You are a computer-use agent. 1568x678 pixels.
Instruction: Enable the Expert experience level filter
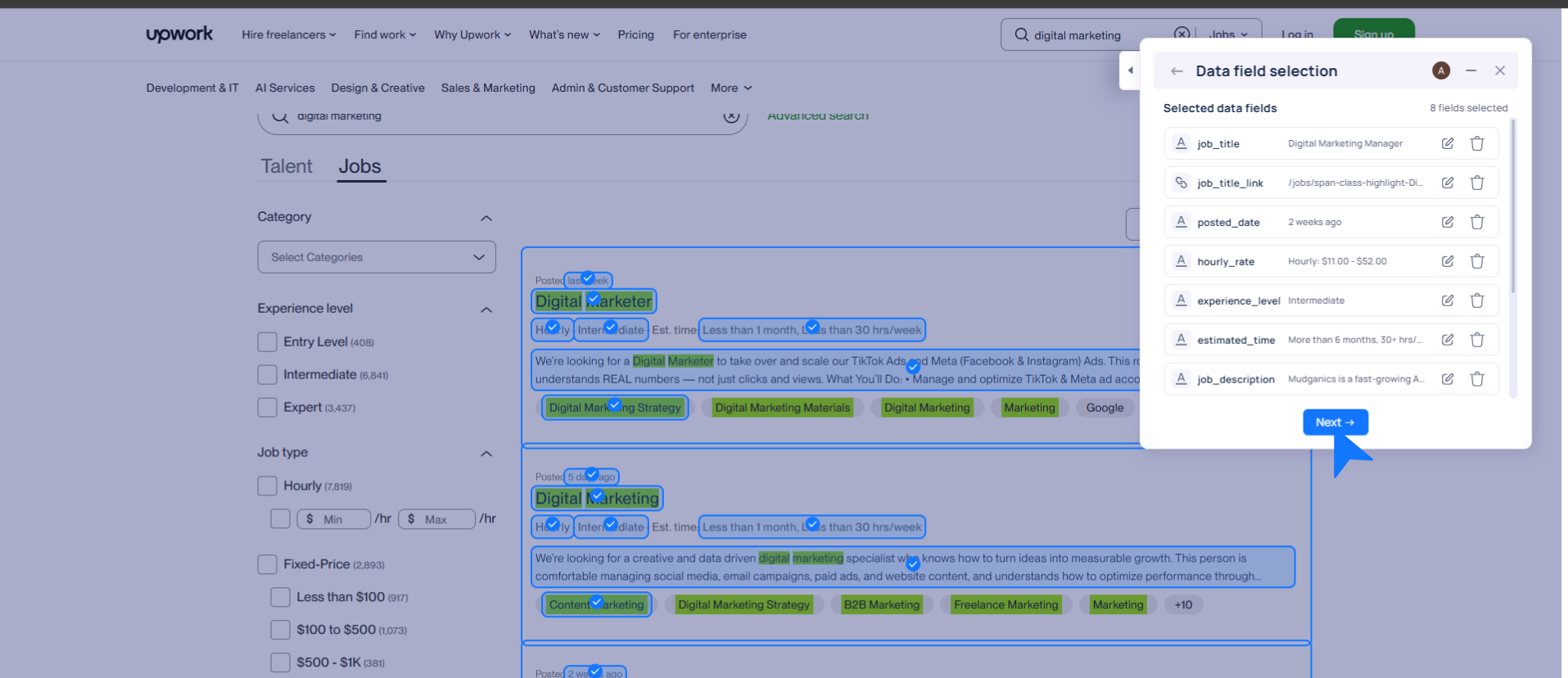(x=267, y=407)
